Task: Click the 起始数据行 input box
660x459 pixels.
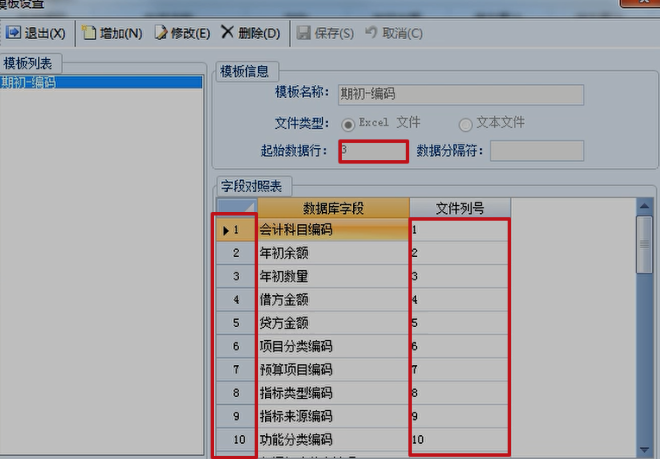Action: [x=371, y=151]
